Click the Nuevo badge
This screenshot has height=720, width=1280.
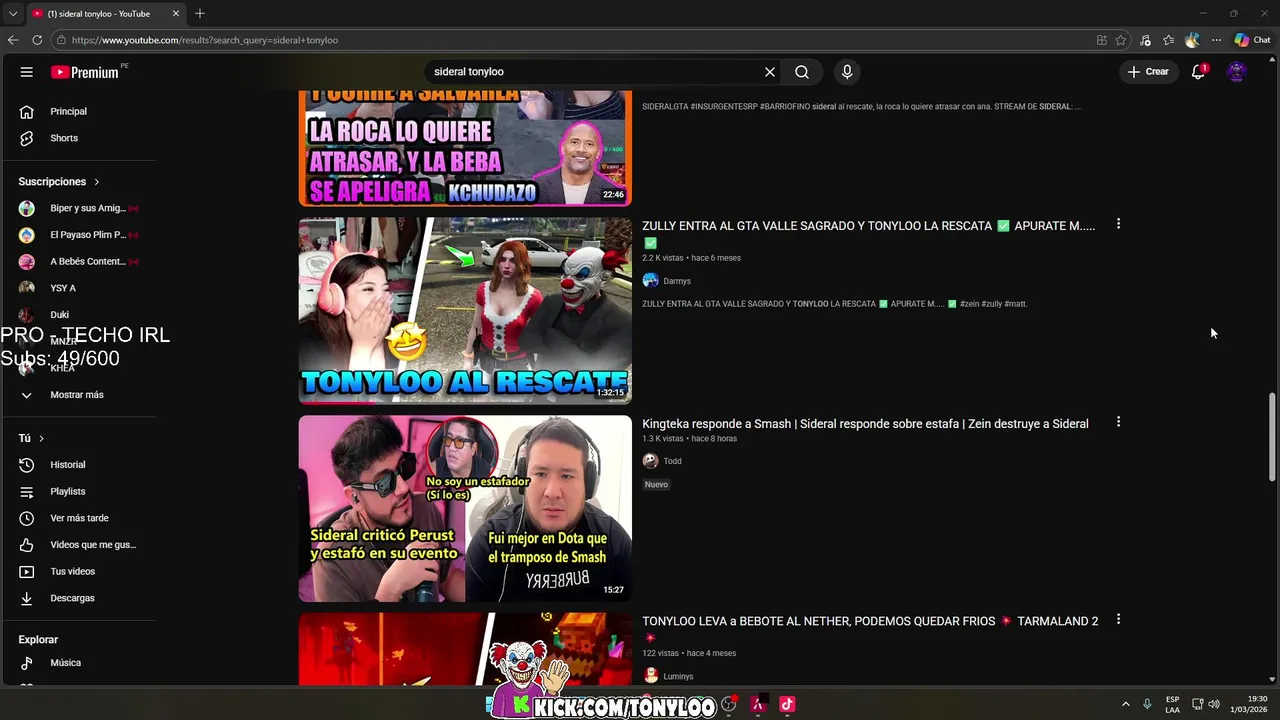pyautogui.click(x=656, y=484)
